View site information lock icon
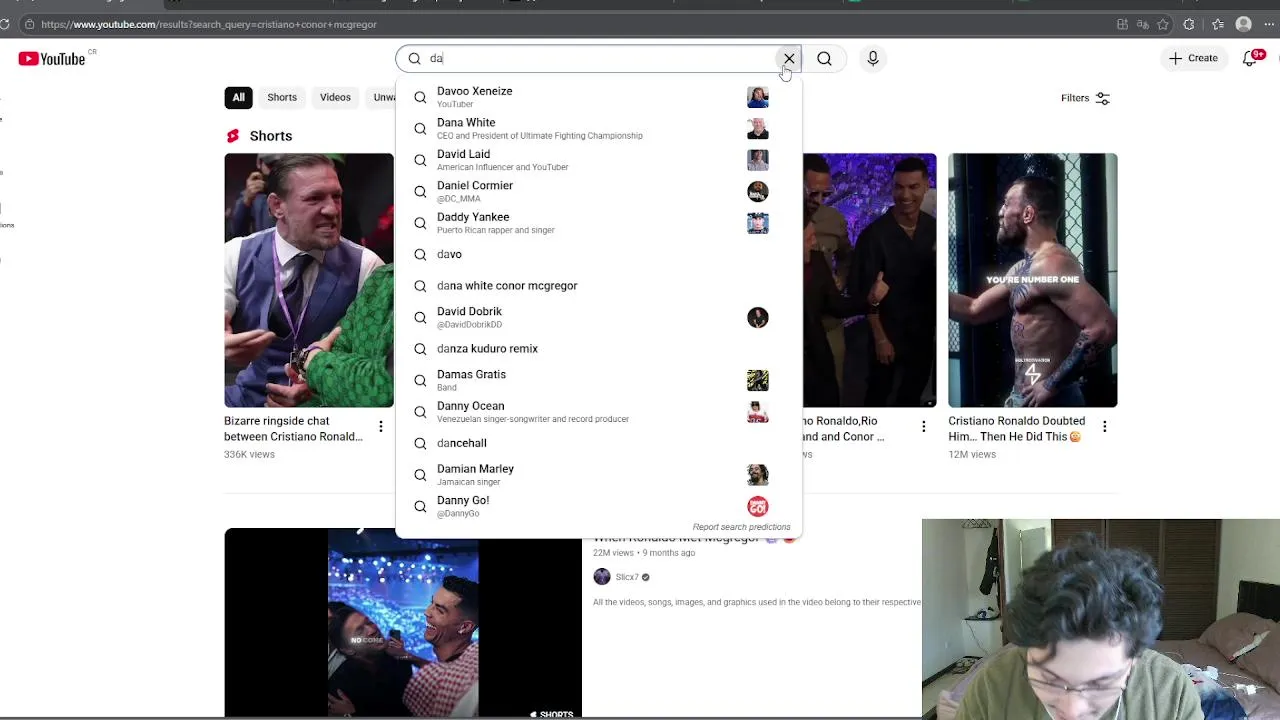 pyautogui.click(x=29, y=24)
